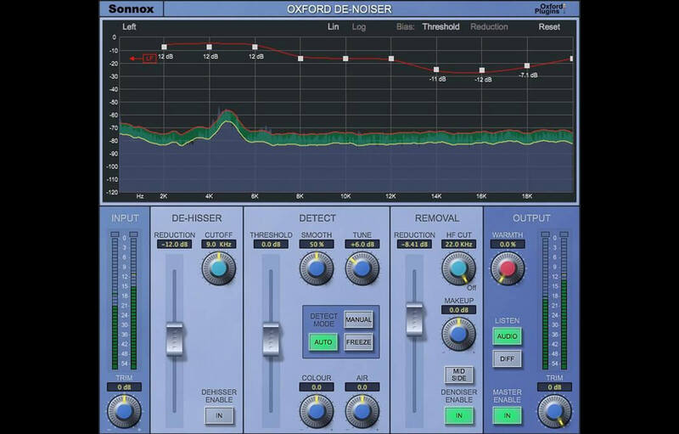
Task: Listen to the Audio output
Action: pos(507,336)
